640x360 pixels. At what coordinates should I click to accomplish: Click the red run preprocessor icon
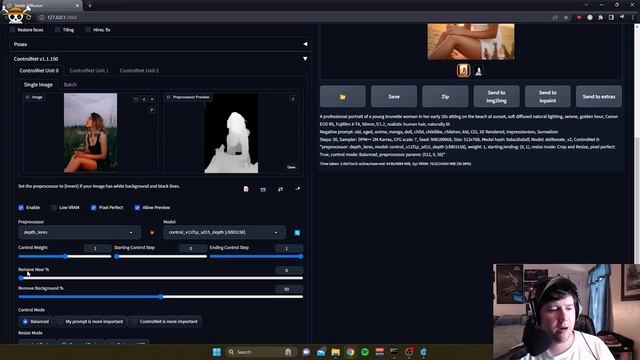(x=152, y=233)
